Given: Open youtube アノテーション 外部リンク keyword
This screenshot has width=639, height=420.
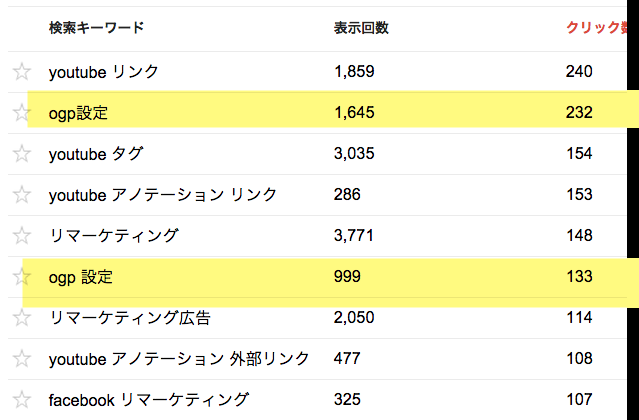Looking at the screenshot, I should tap(179, 358).
